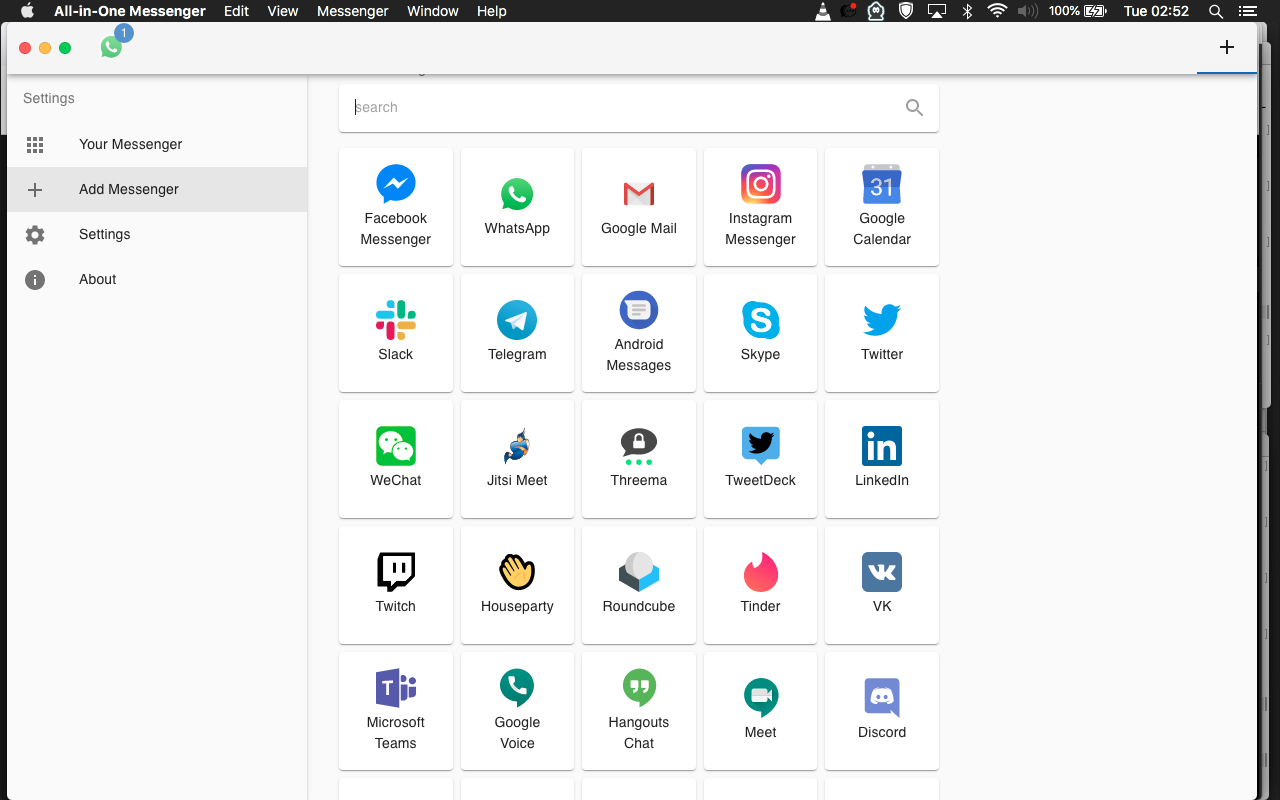Viewport: 1280px width, 800px height.
Task: Add the WhatsApp messenger tile
Action: click(517, 207)
